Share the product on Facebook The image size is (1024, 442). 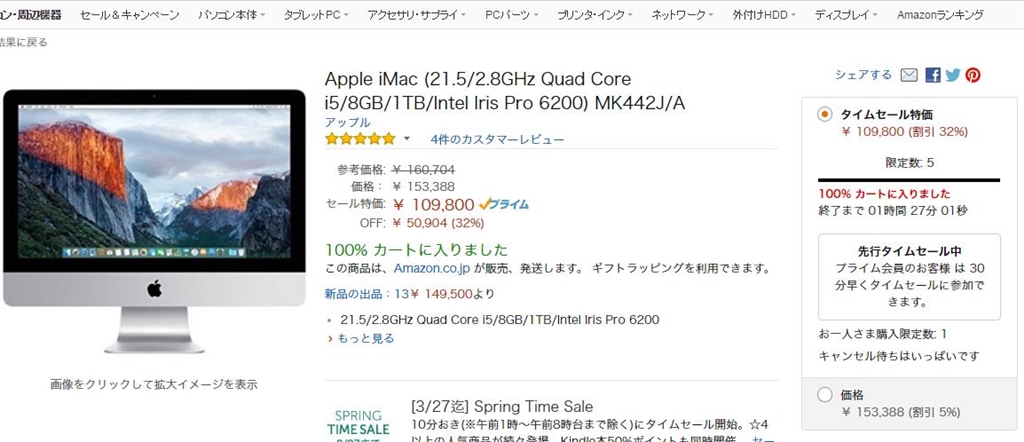(x=933, y=75)
